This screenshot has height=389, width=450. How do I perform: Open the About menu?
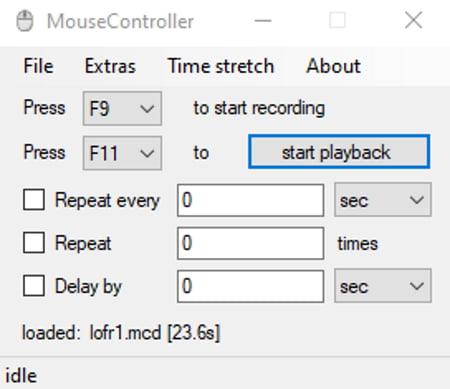(x=333, y=66)
